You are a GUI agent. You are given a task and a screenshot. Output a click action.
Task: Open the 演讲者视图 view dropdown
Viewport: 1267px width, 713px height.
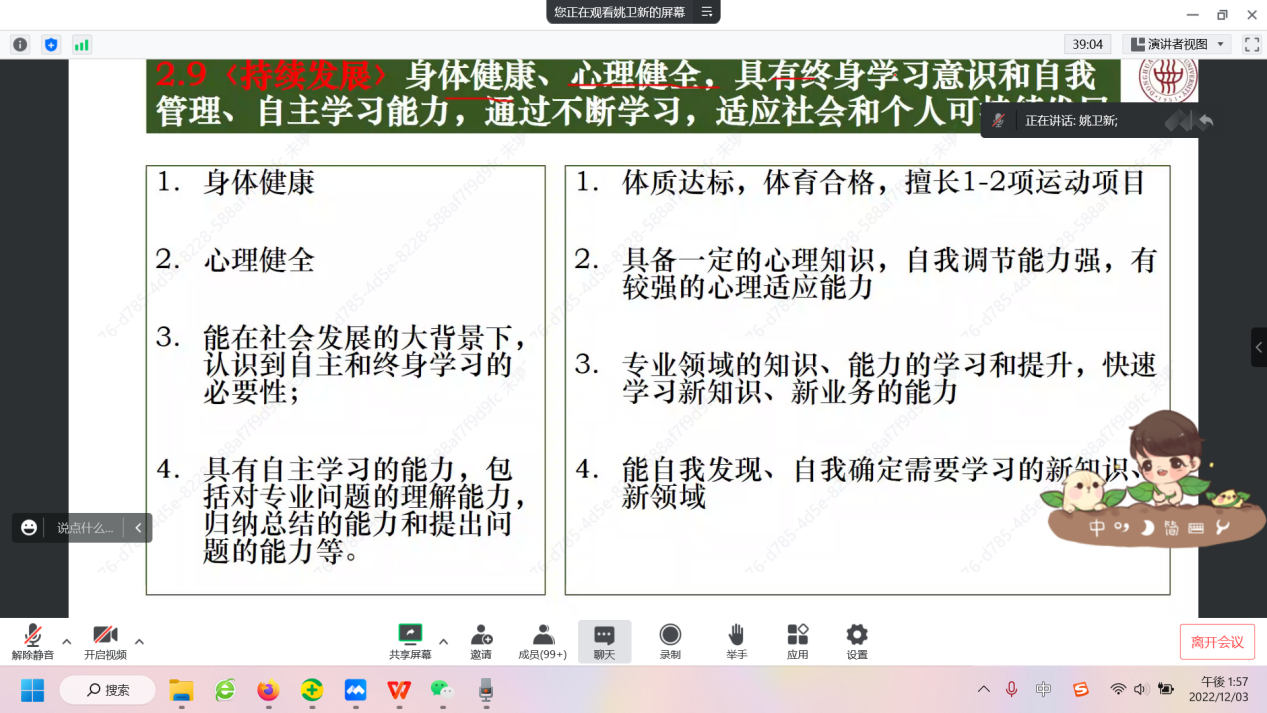[1176, 44]
